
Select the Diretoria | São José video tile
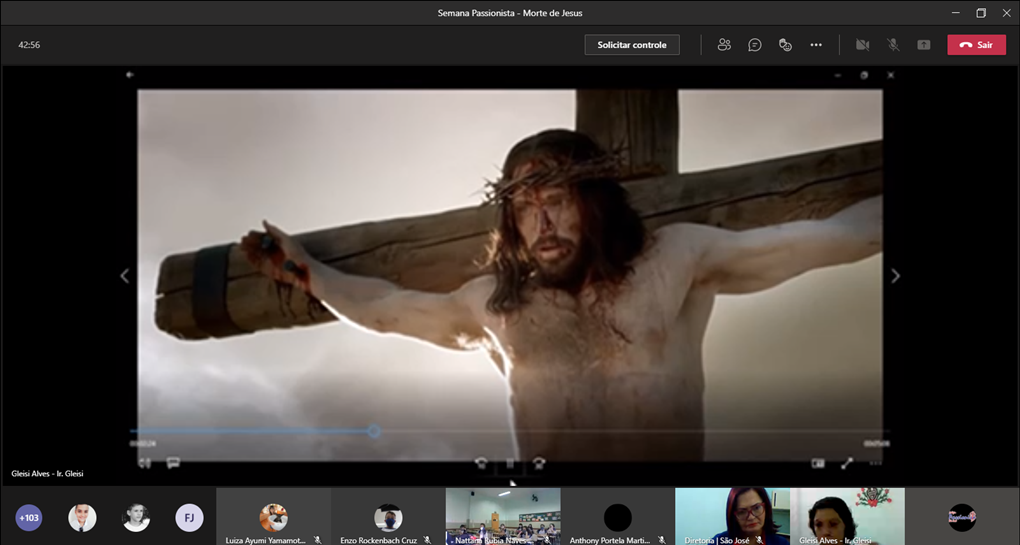click(732, 516)
